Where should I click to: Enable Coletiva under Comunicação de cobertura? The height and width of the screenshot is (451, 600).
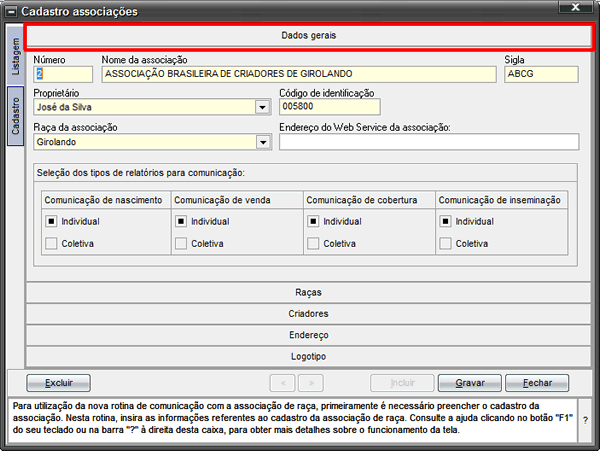[x=313, y=243]
